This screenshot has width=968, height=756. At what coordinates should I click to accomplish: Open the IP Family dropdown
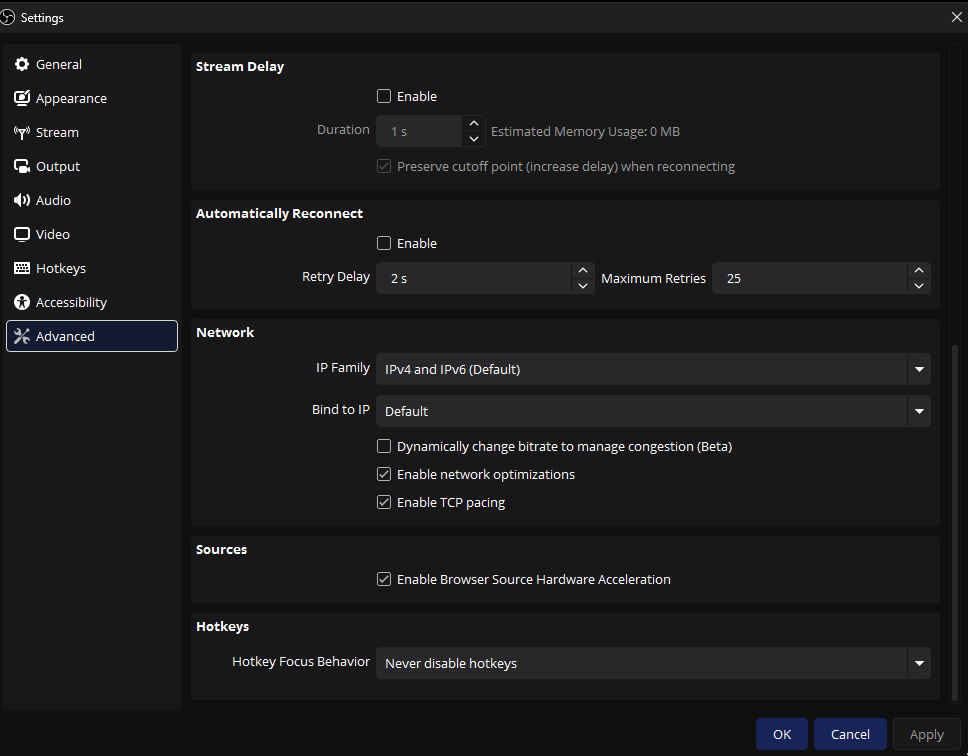click(x=653, y=369)
